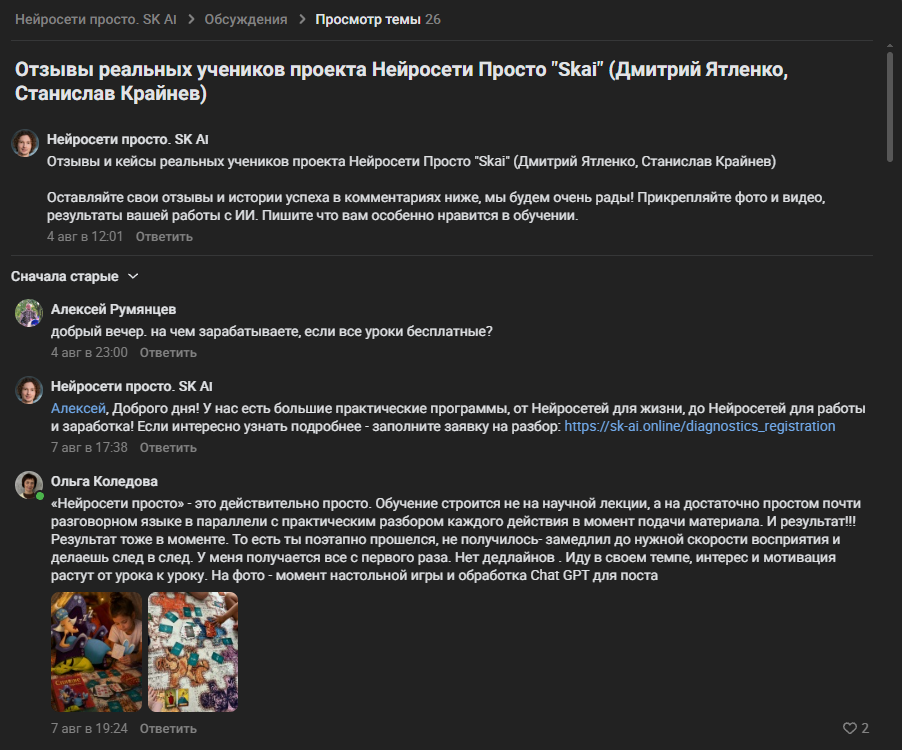Open the board game photo with the girl
The image size is (902, 750).
[96, 652]
